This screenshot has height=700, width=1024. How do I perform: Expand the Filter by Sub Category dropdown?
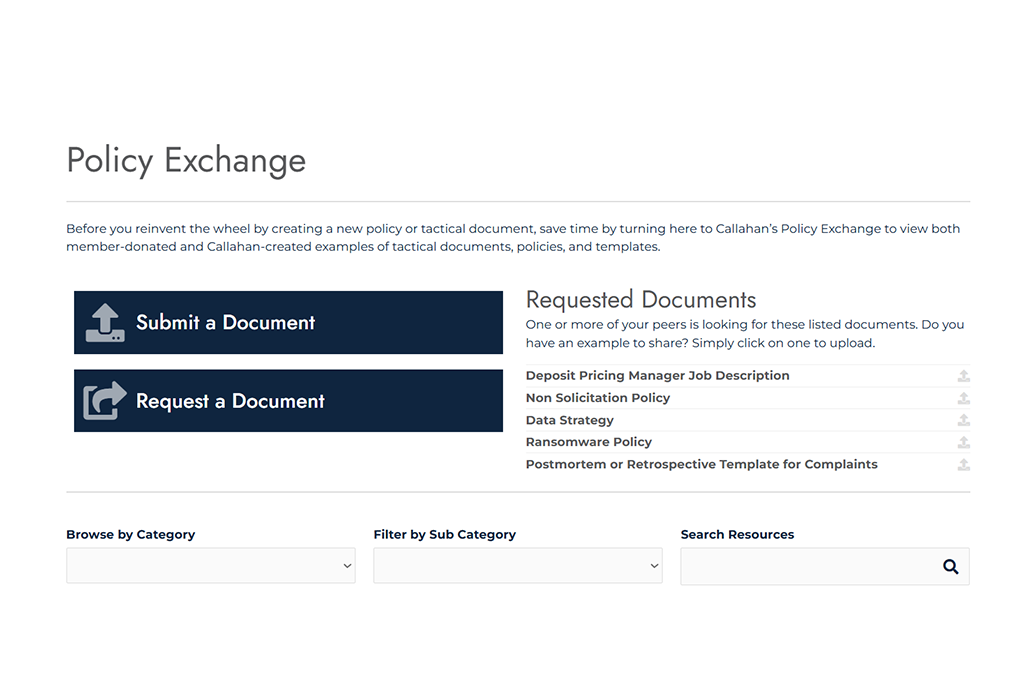(517, 566)
